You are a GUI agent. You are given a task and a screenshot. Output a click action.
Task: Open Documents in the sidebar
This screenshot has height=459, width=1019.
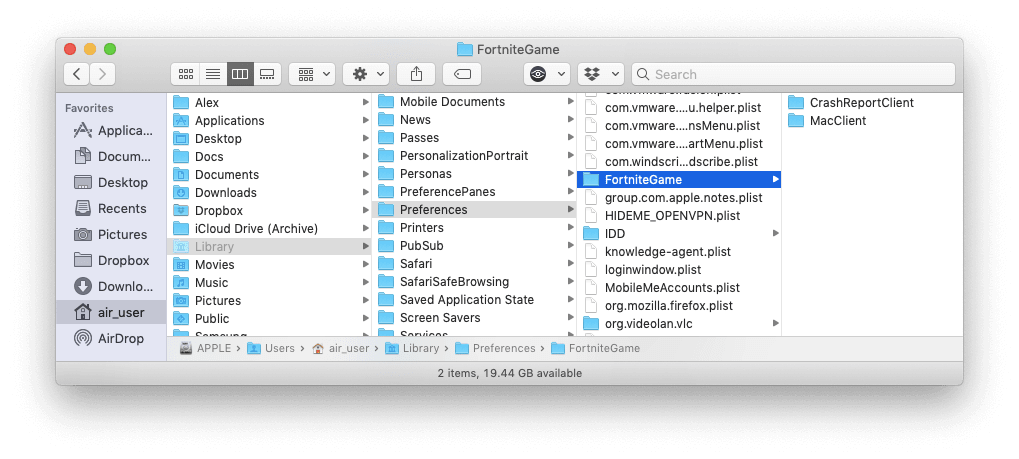pos(111,157)
